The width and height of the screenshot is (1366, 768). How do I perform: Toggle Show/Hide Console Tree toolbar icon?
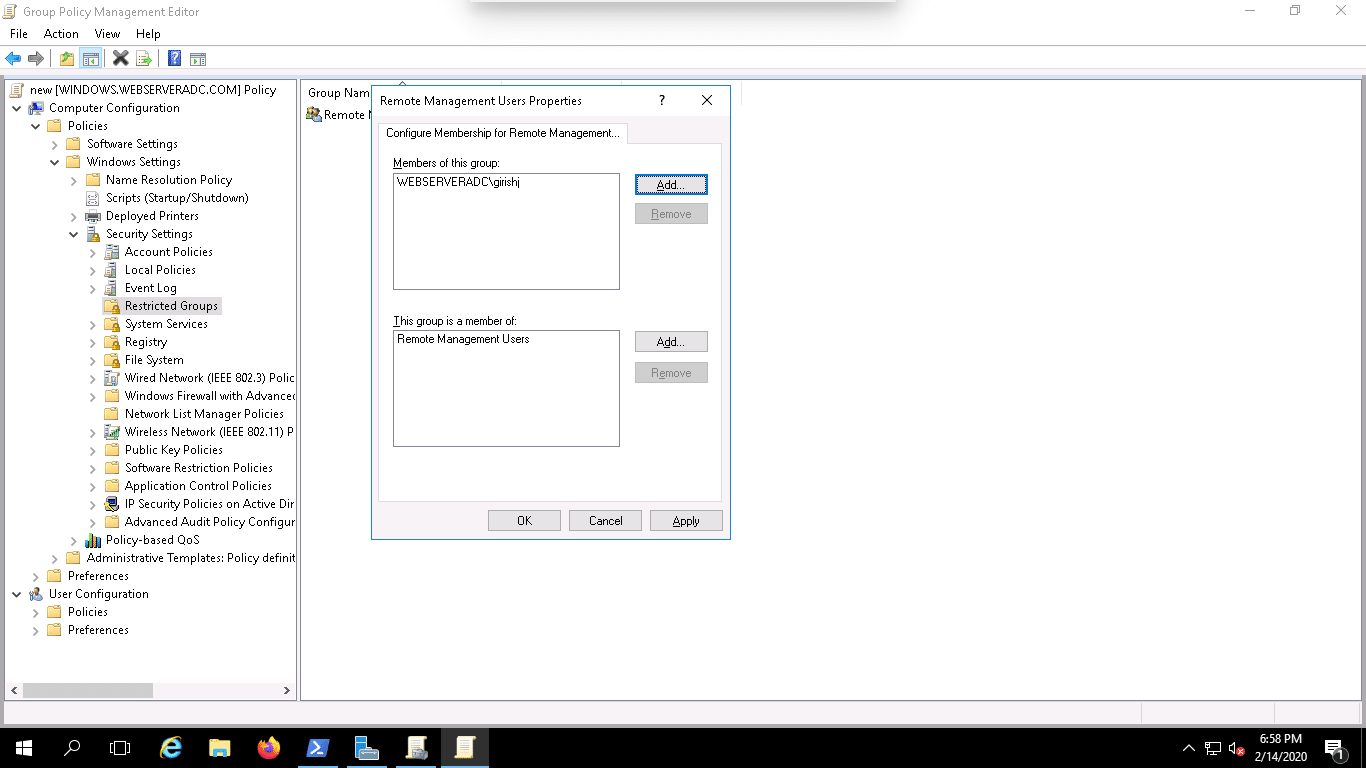[91, 59]
